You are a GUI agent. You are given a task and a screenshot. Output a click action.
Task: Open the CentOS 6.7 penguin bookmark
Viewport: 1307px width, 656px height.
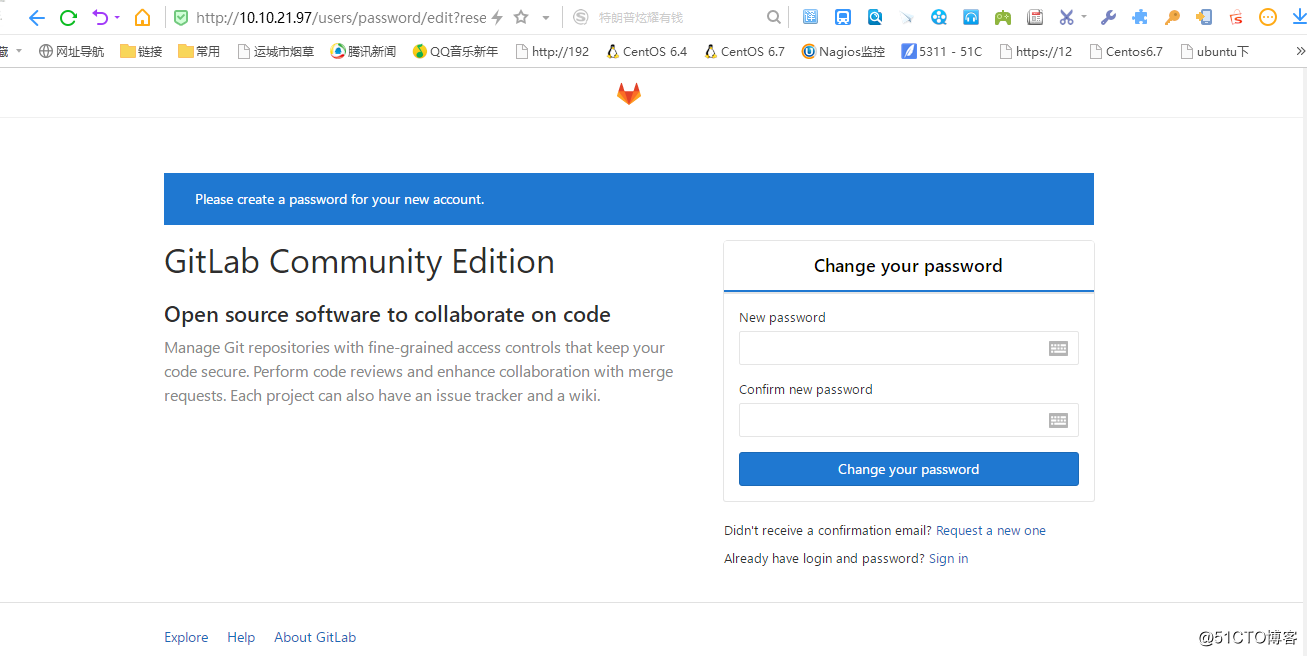click(744, 51)
